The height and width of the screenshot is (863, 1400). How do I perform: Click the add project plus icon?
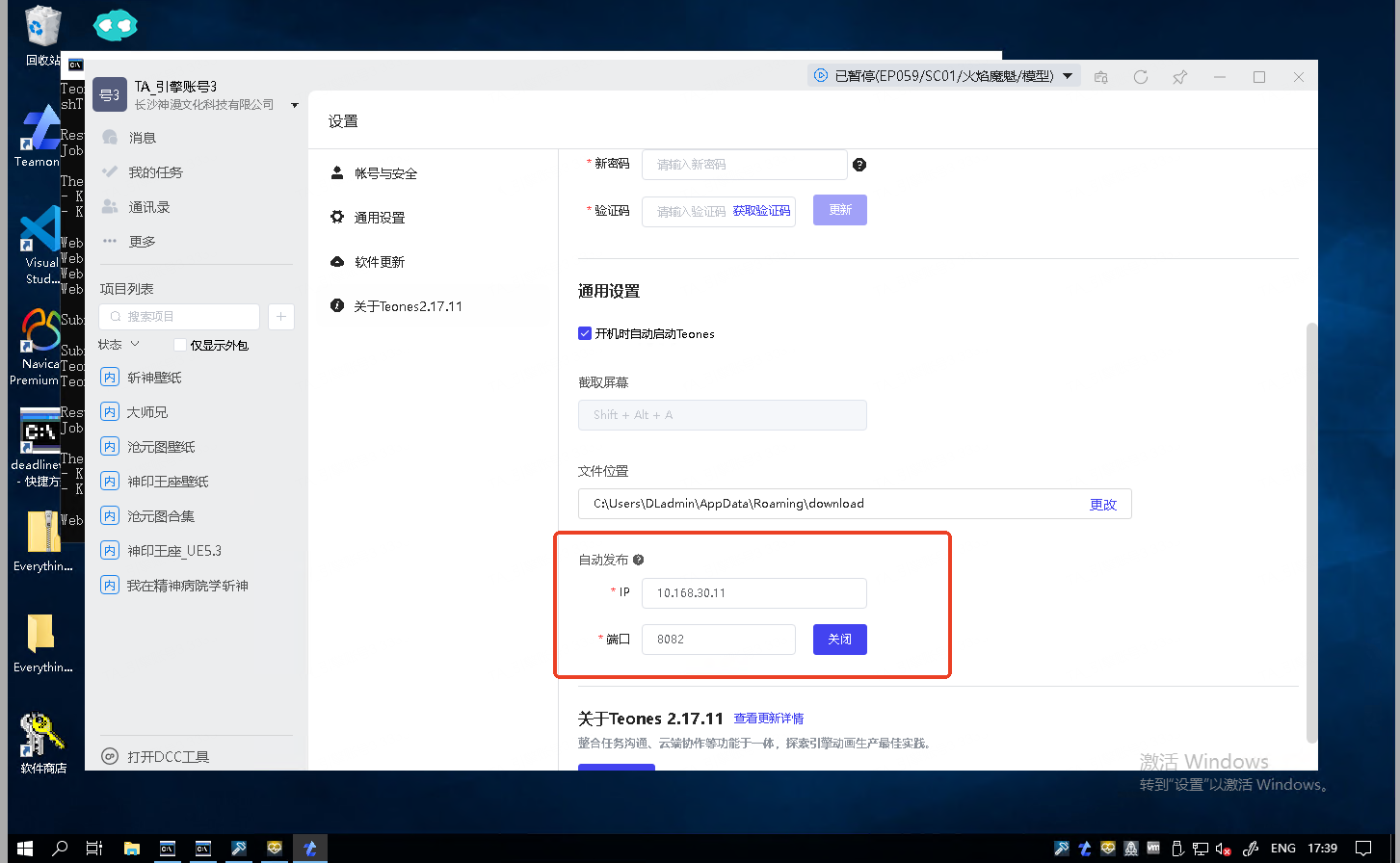281,317
